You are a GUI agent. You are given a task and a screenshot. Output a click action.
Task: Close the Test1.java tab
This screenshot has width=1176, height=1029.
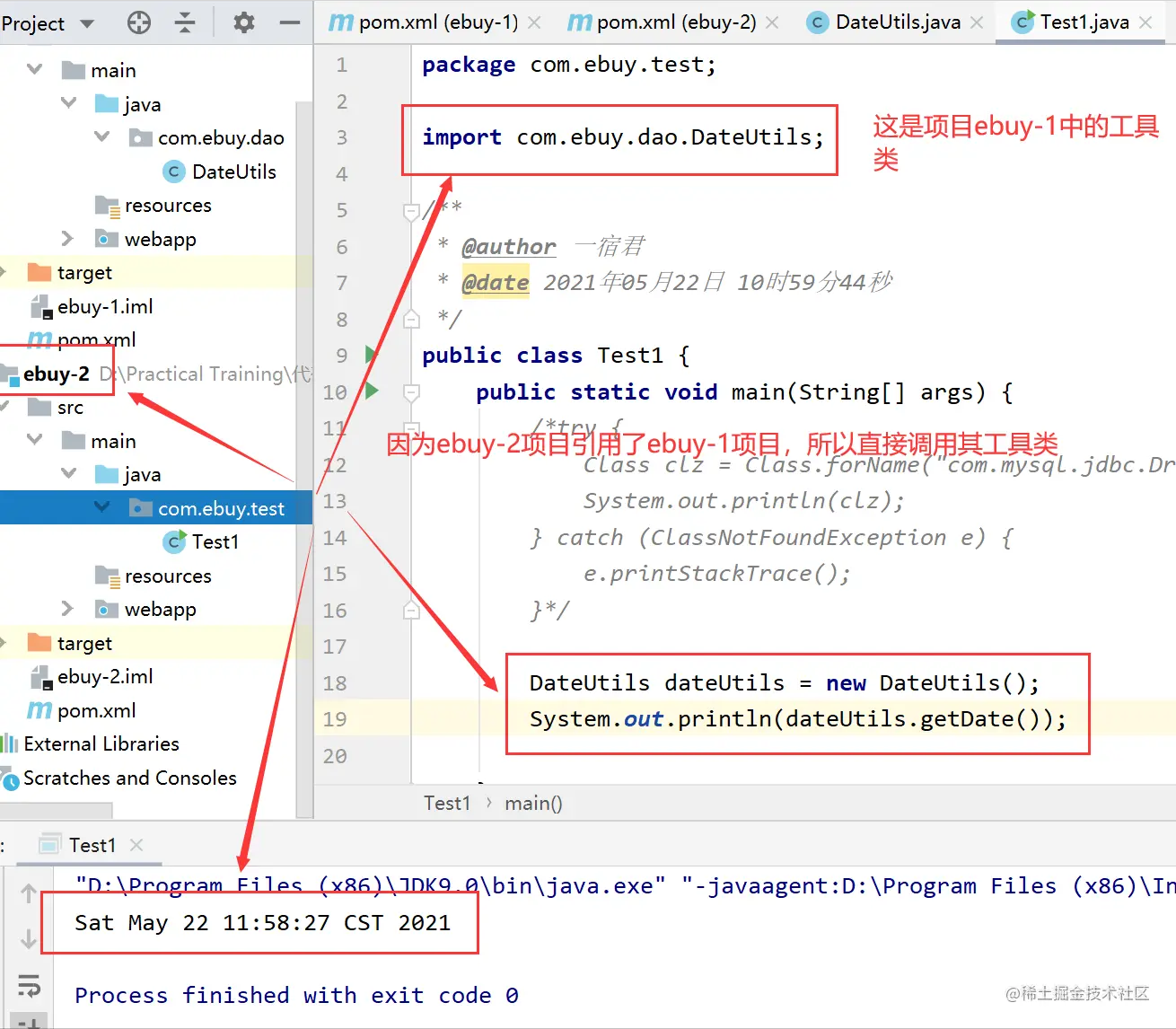click(1145, 22)
